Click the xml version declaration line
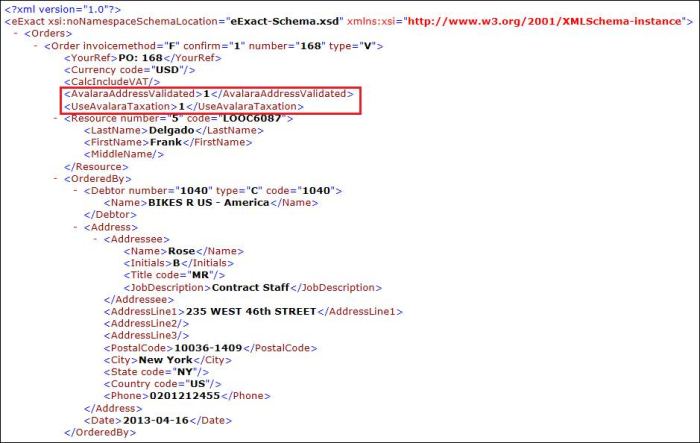This screenshot has height=443, width=700. pyautogui.click(x=63, y=9)
